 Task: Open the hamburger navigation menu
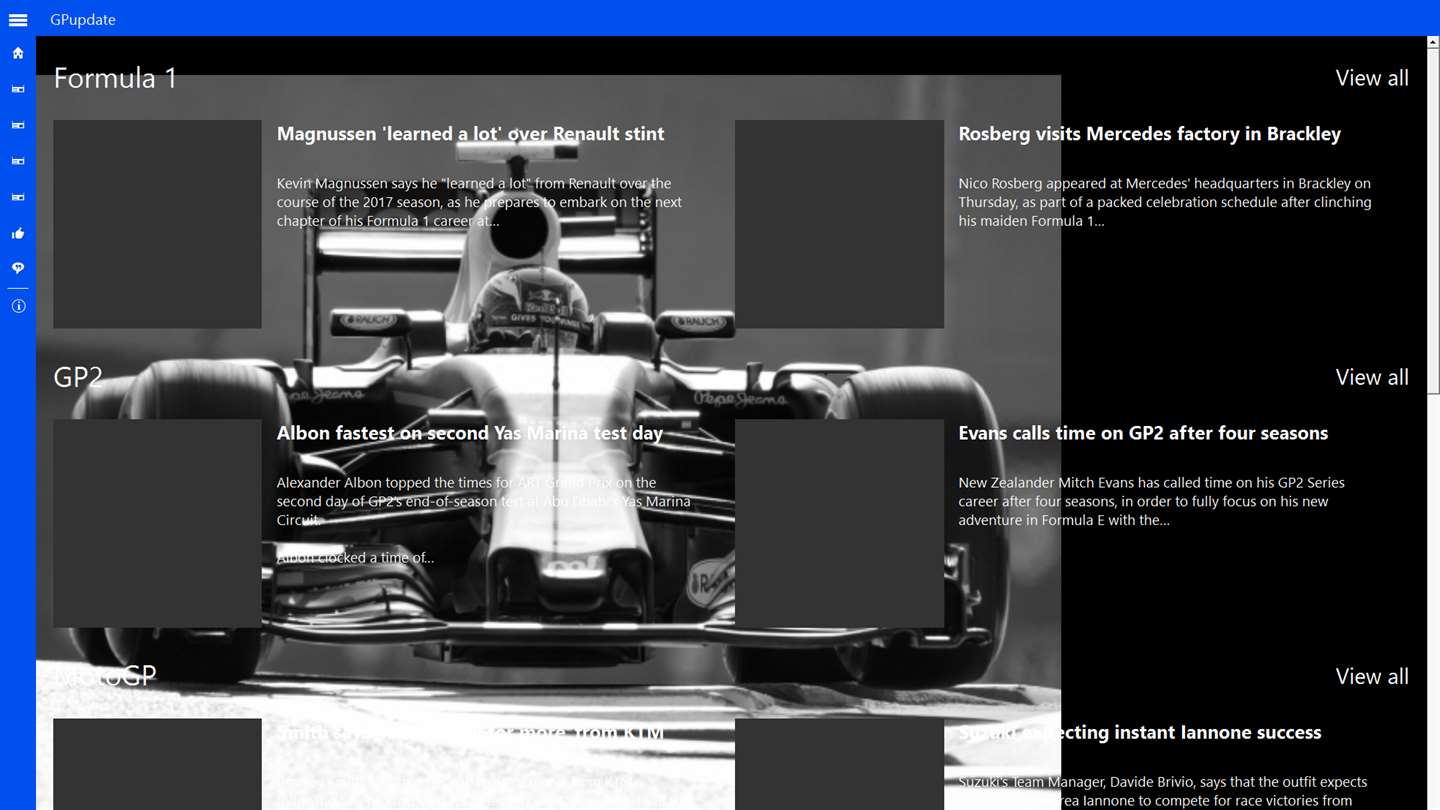(18, 20)
